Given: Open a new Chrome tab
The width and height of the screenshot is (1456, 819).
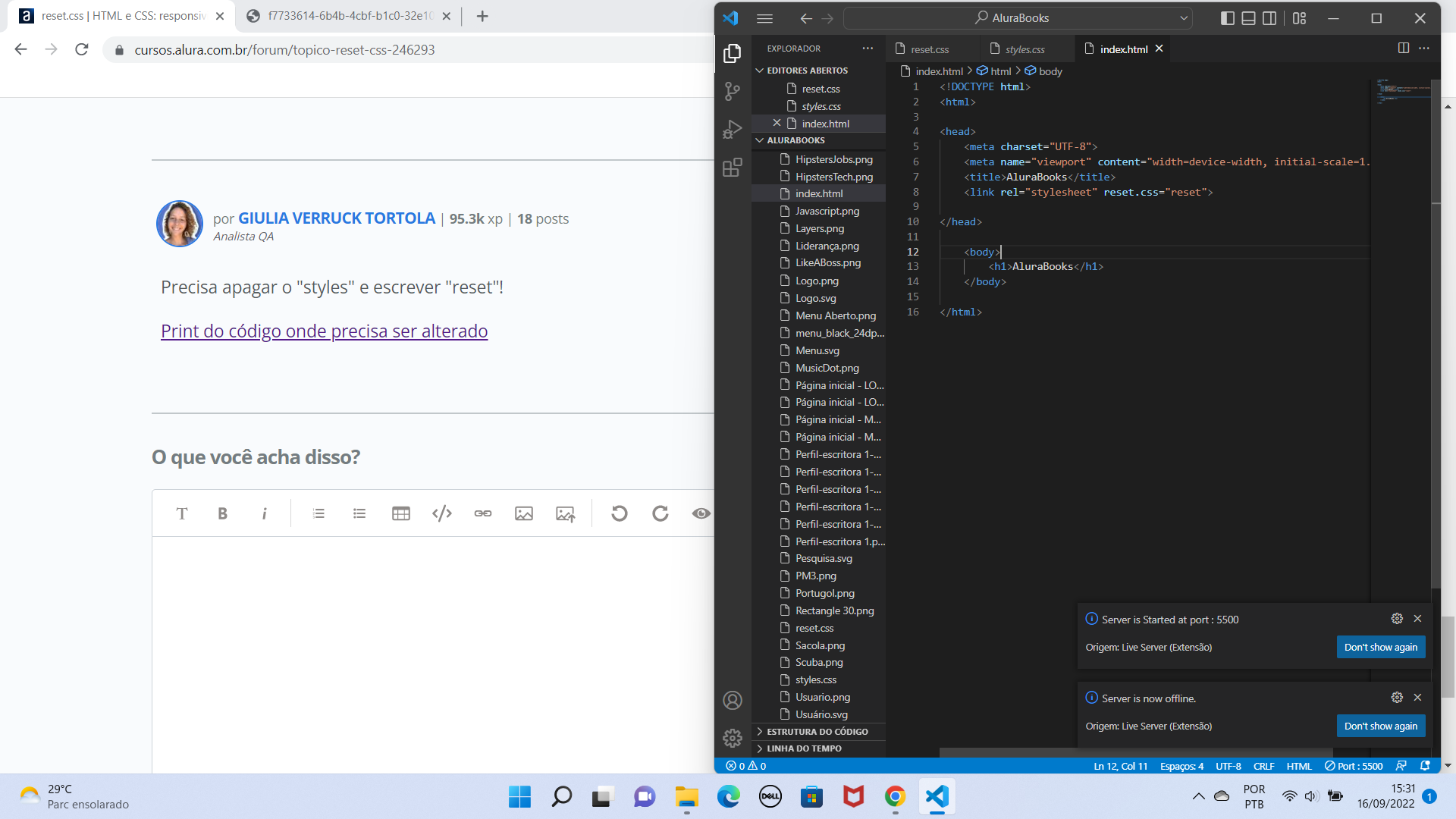Looking at the screenshot, I should [482, 16].
